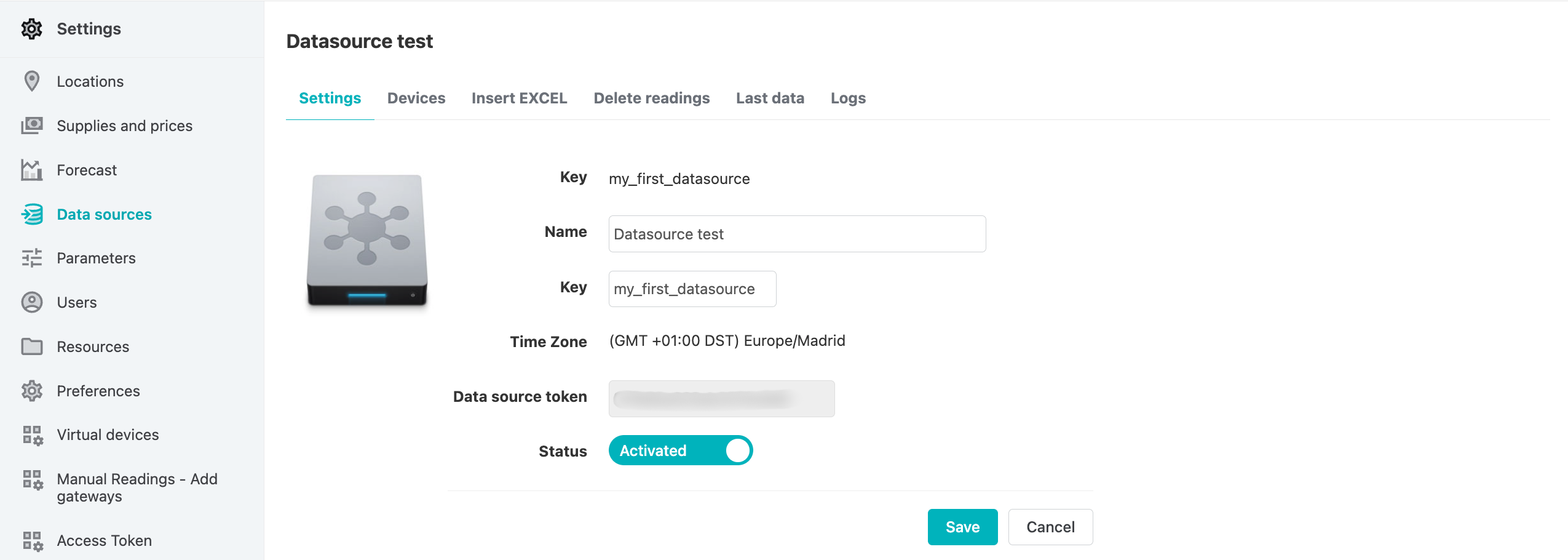This screenshot has width=1568, height=560.
Task: Open Supplies and prices section
Action: 124,126
